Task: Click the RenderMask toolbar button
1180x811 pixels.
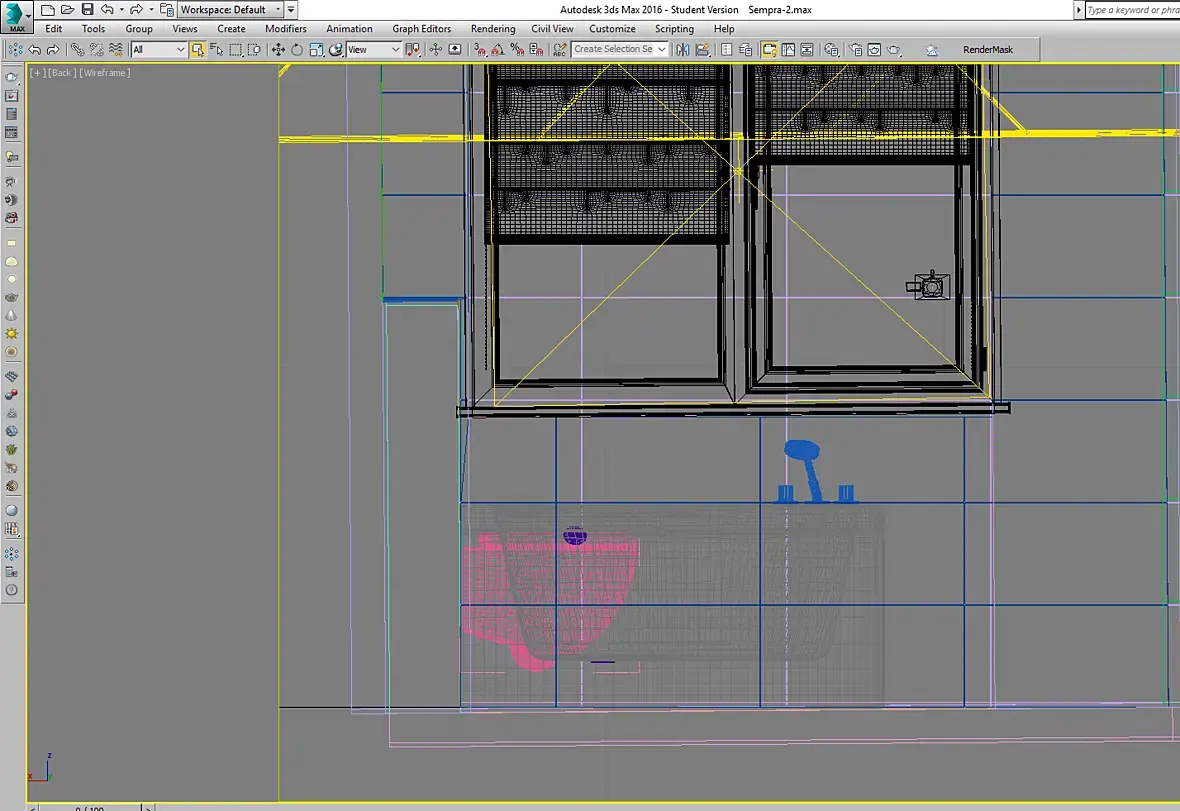Action: [x=987, y=50]
